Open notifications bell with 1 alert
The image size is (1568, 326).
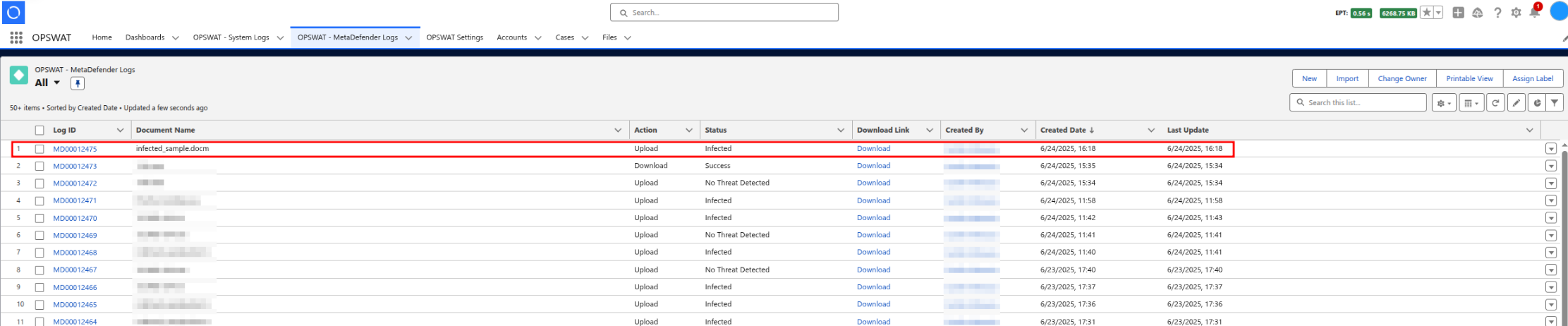pyautogui.click(x=1535, y=11)
